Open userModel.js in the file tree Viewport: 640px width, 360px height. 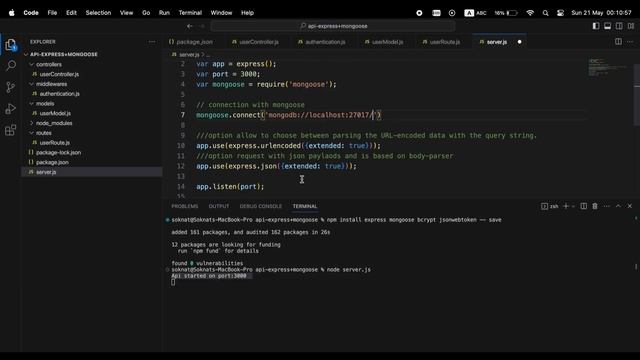(55, 113)
